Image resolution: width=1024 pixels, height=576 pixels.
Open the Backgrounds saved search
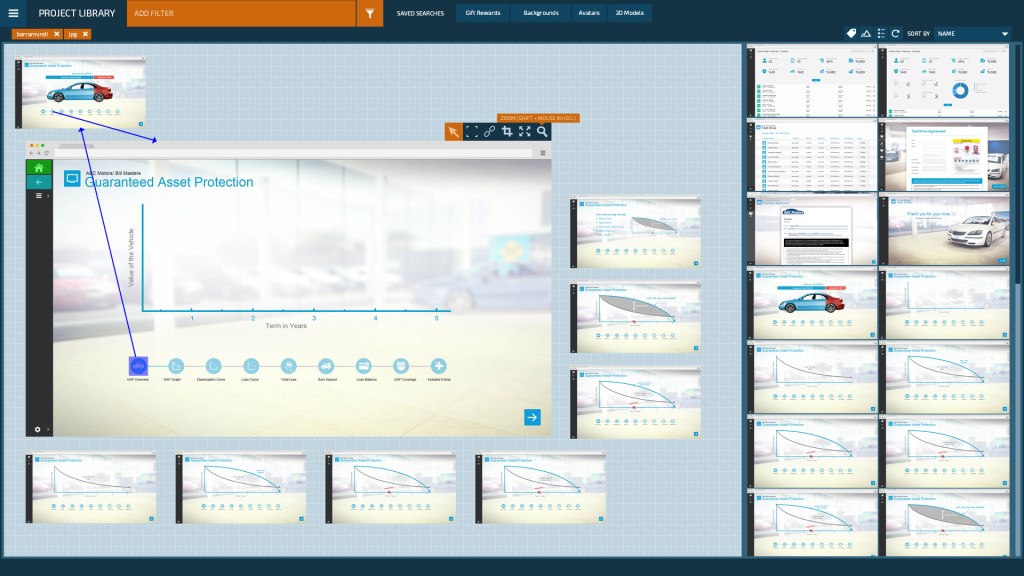[541, 13]
